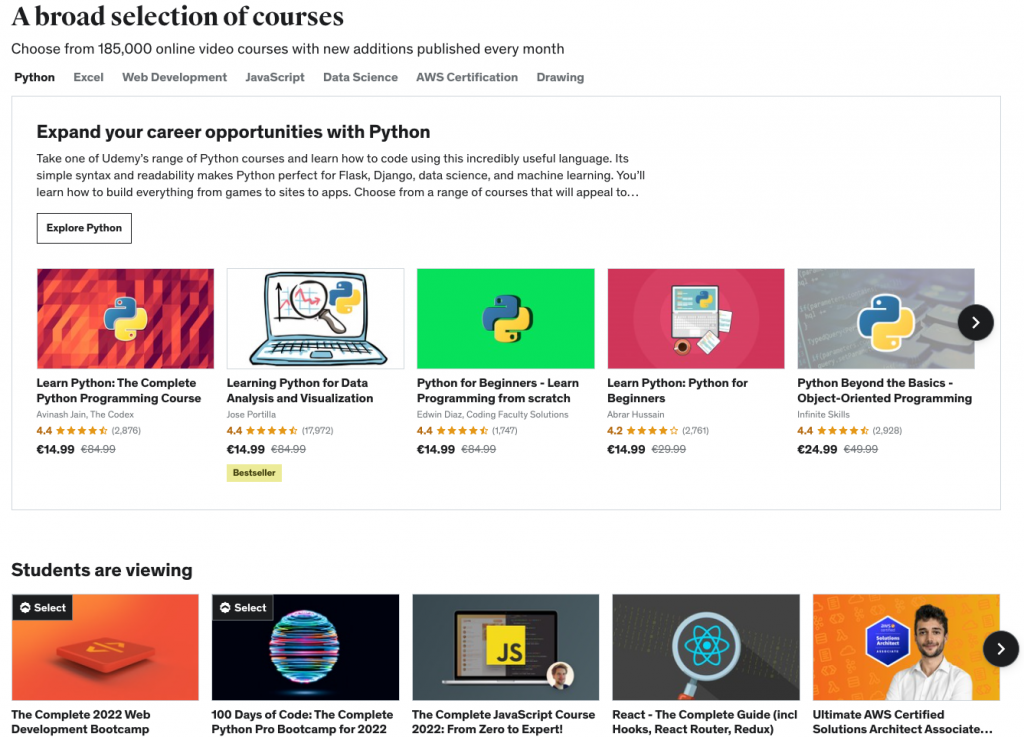Screen dimensions: 1024x737
Task: Click the Students are viewing carousel next arrow
Action: (1000, 649)
